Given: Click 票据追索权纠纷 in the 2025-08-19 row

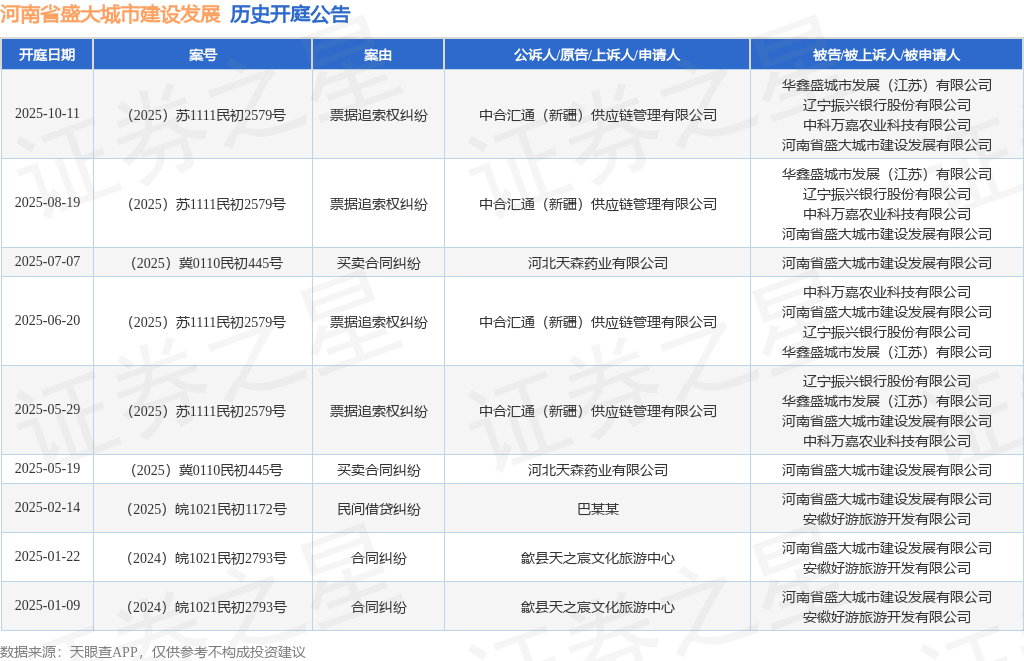Looking at the screenshot, I should 378,204.
